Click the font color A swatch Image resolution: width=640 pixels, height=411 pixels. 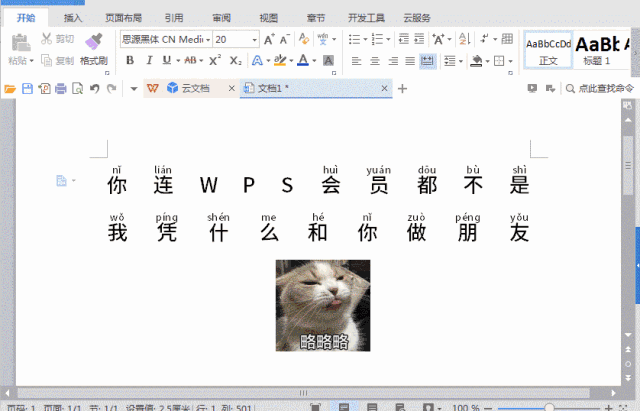[x=303, y=60]
